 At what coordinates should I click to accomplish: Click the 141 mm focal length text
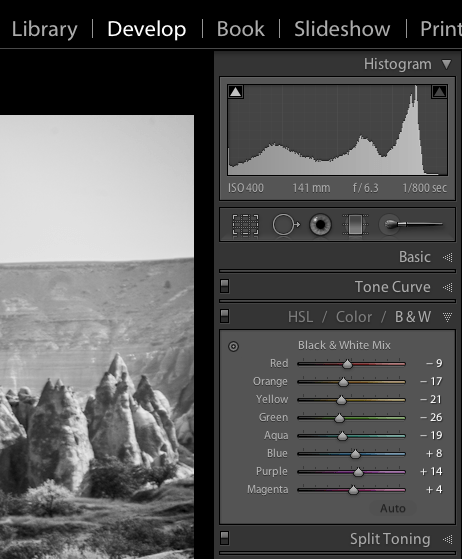tap(311, 188)
